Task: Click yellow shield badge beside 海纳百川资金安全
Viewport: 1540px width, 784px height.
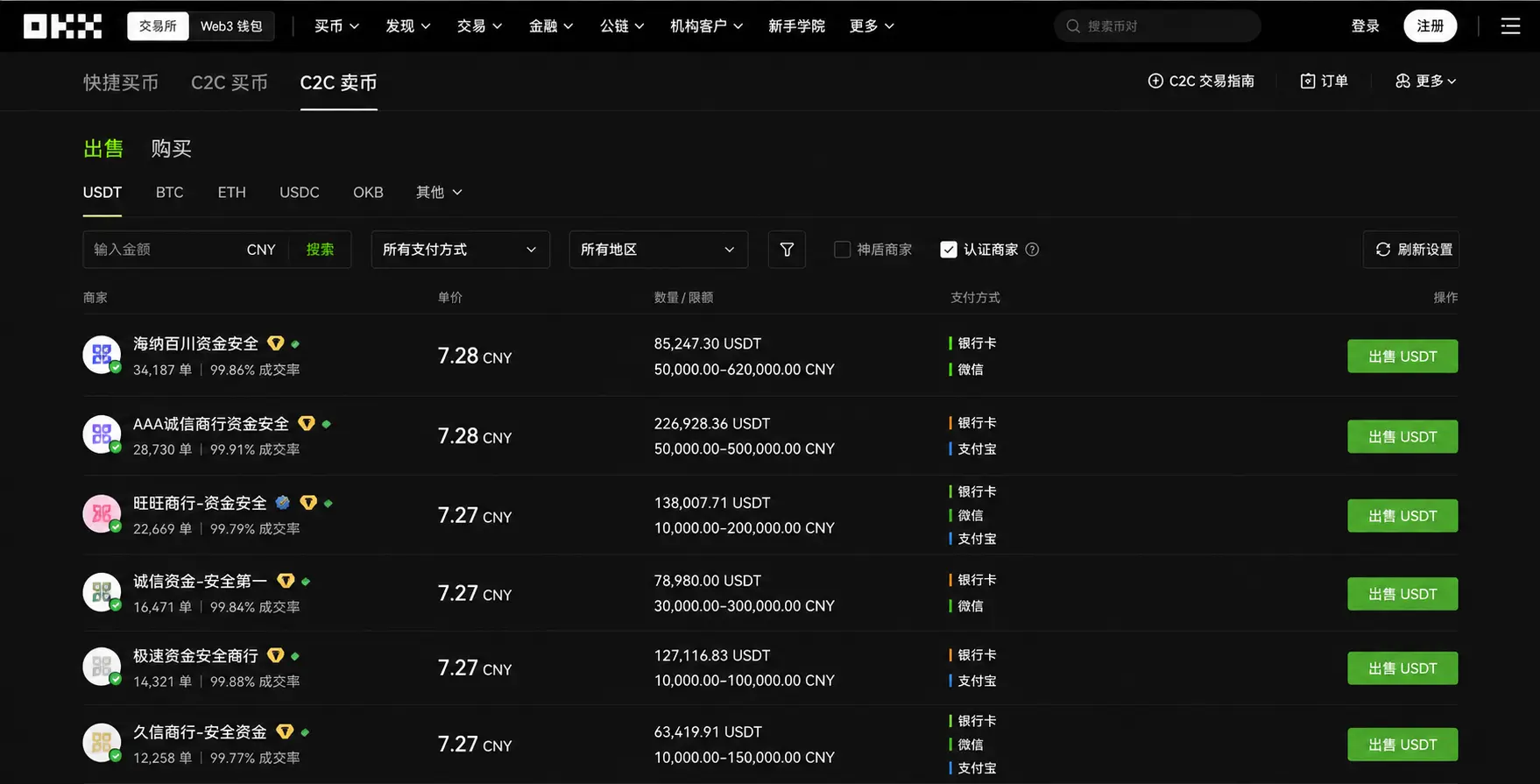Action: [x=276, y=343]
